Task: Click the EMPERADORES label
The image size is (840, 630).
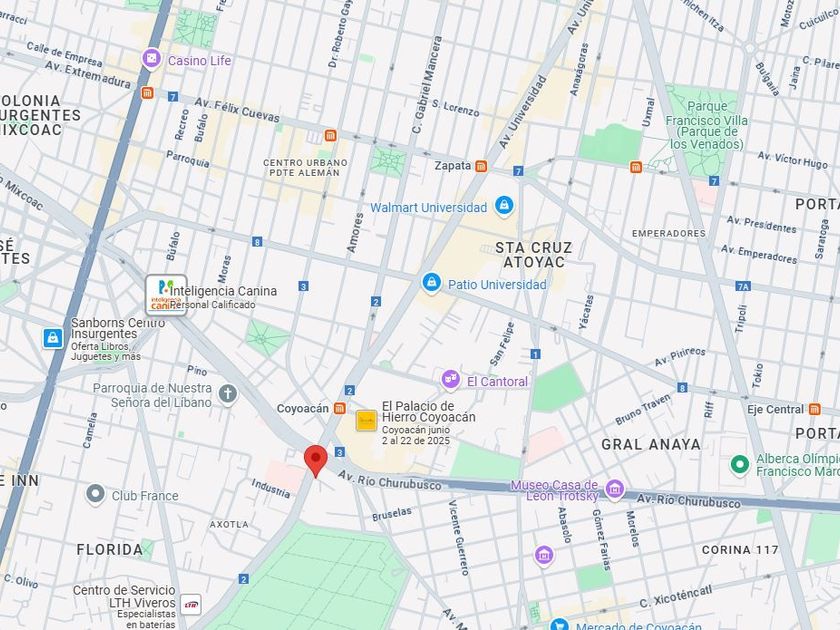Action: 669,234
